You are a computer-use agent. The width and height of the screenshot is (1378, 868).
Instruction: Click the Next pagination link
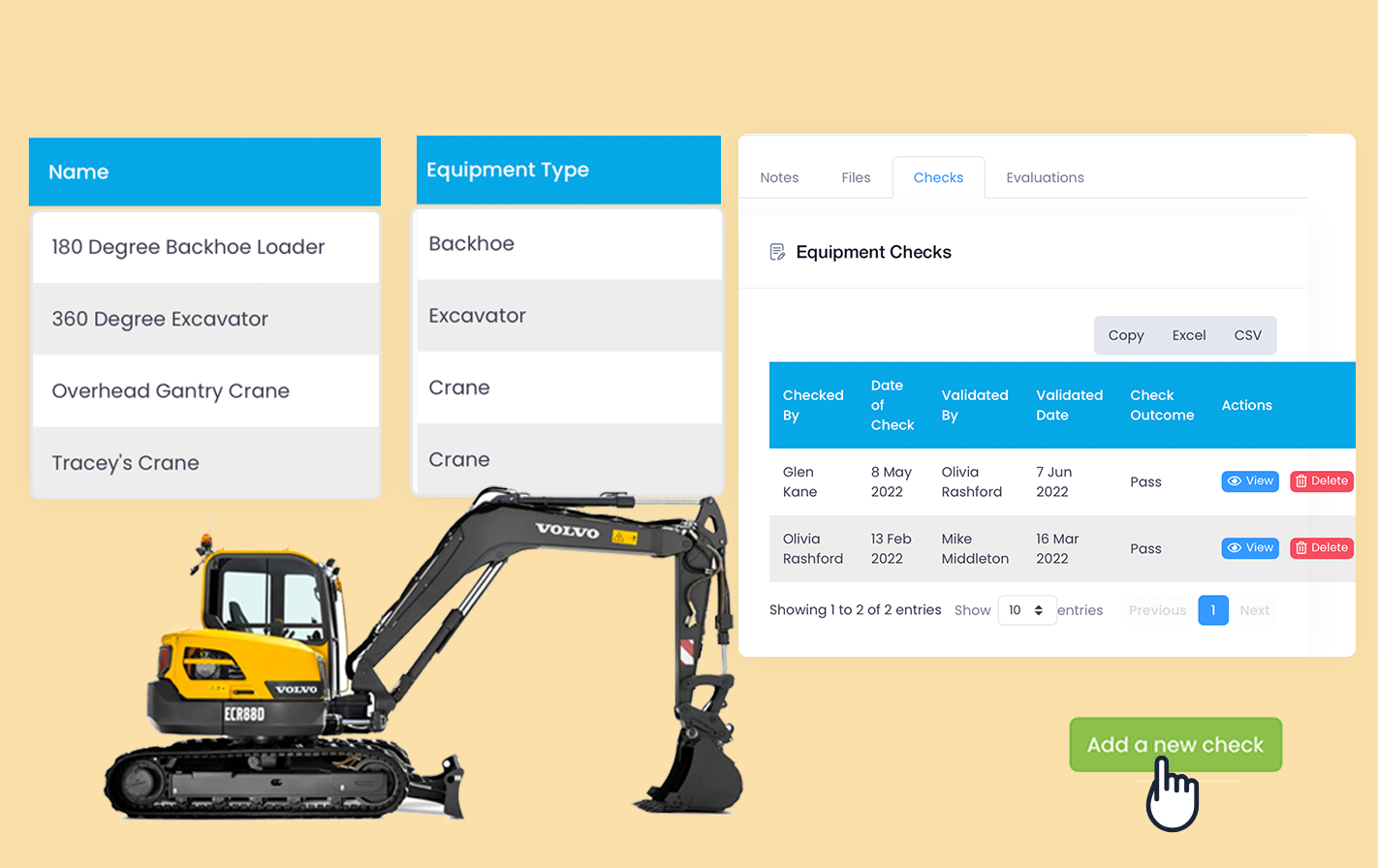coord(1254,609)
